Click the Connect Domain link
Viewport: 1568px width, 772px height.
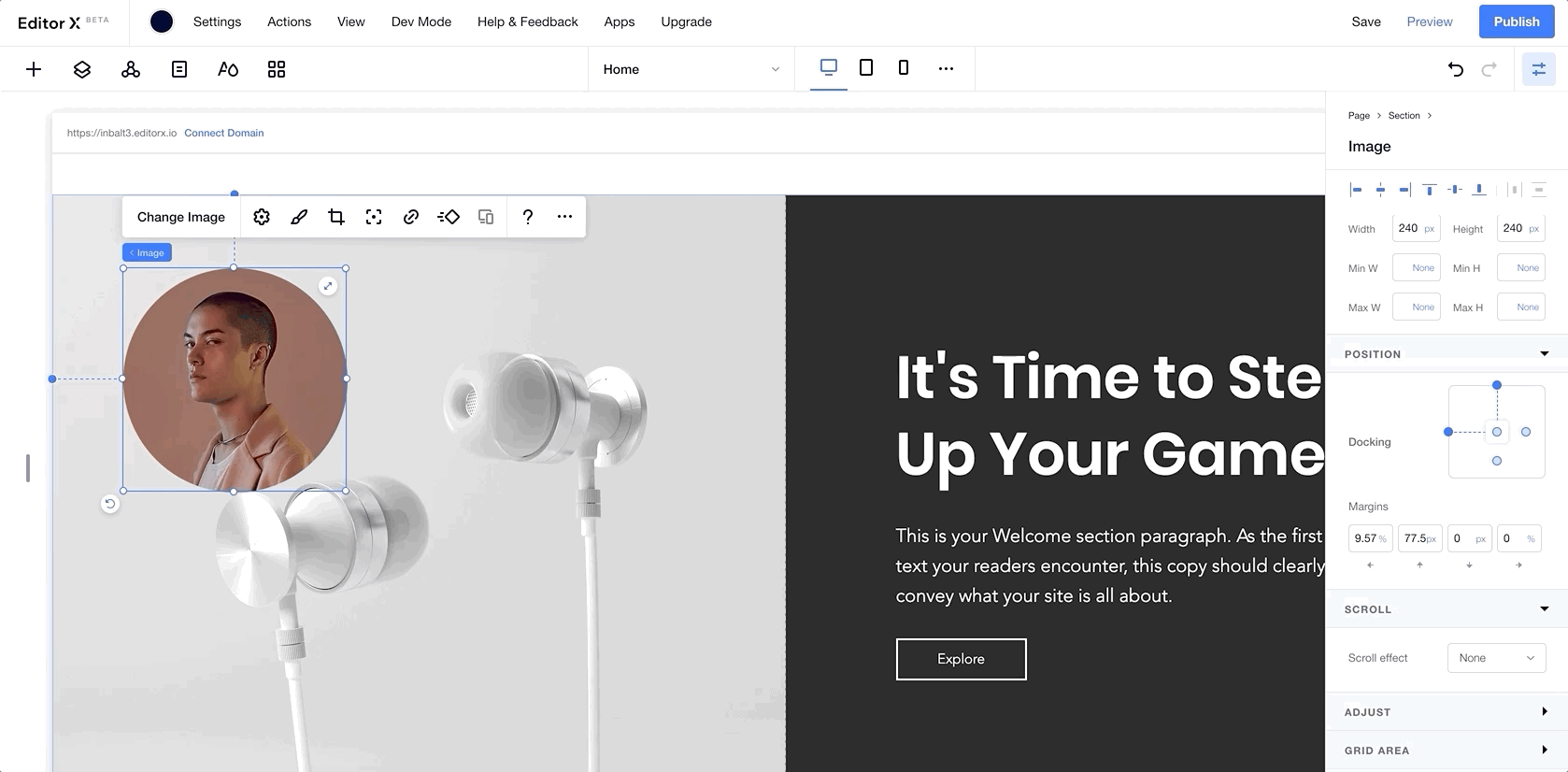(224, 133)
